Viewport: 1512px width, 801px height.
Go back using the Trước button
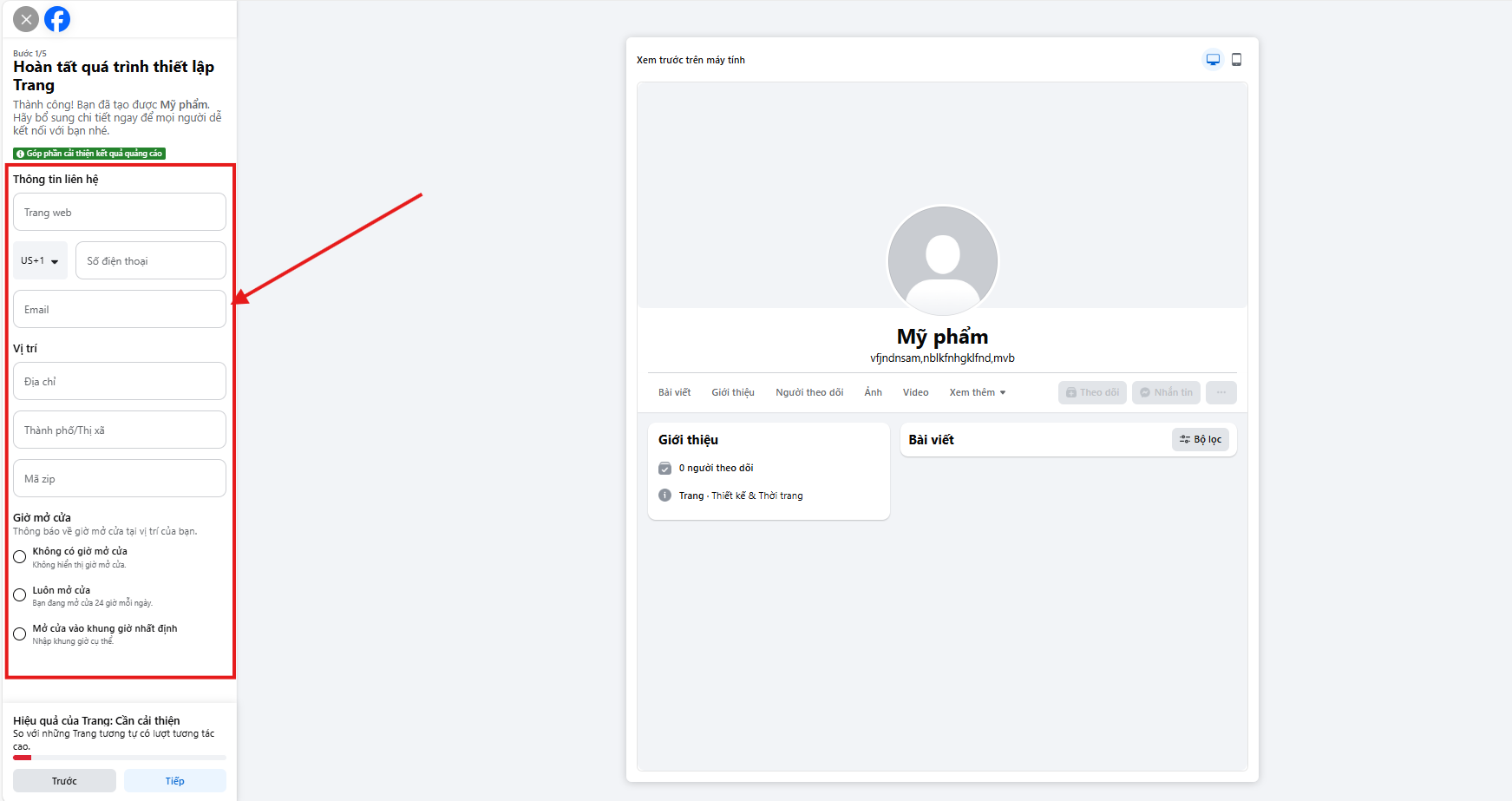63,780
